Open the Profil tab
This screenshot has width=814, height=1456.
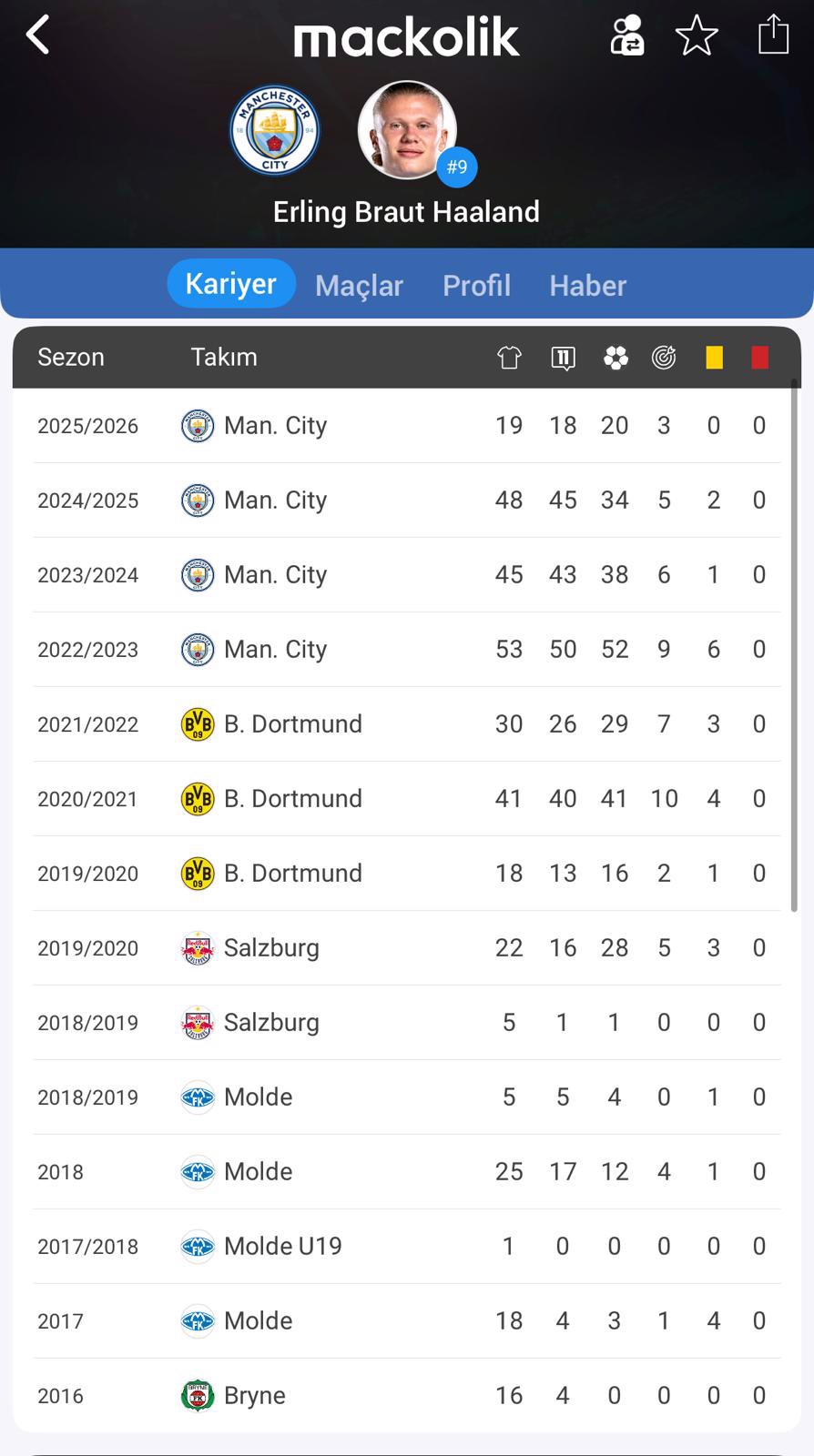pos(476,286)
